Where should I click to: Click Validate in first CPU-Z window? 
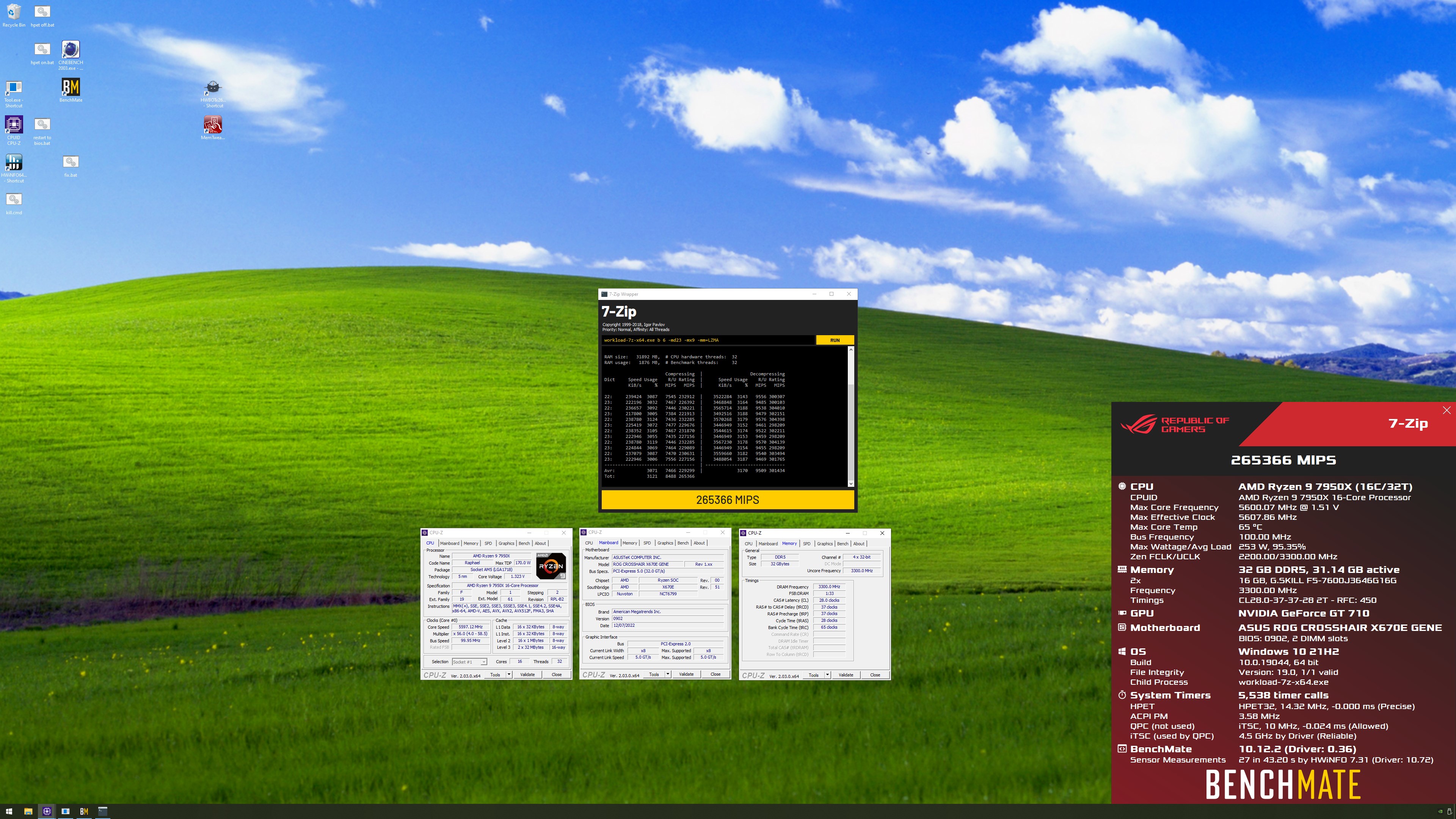pos(527,674)
